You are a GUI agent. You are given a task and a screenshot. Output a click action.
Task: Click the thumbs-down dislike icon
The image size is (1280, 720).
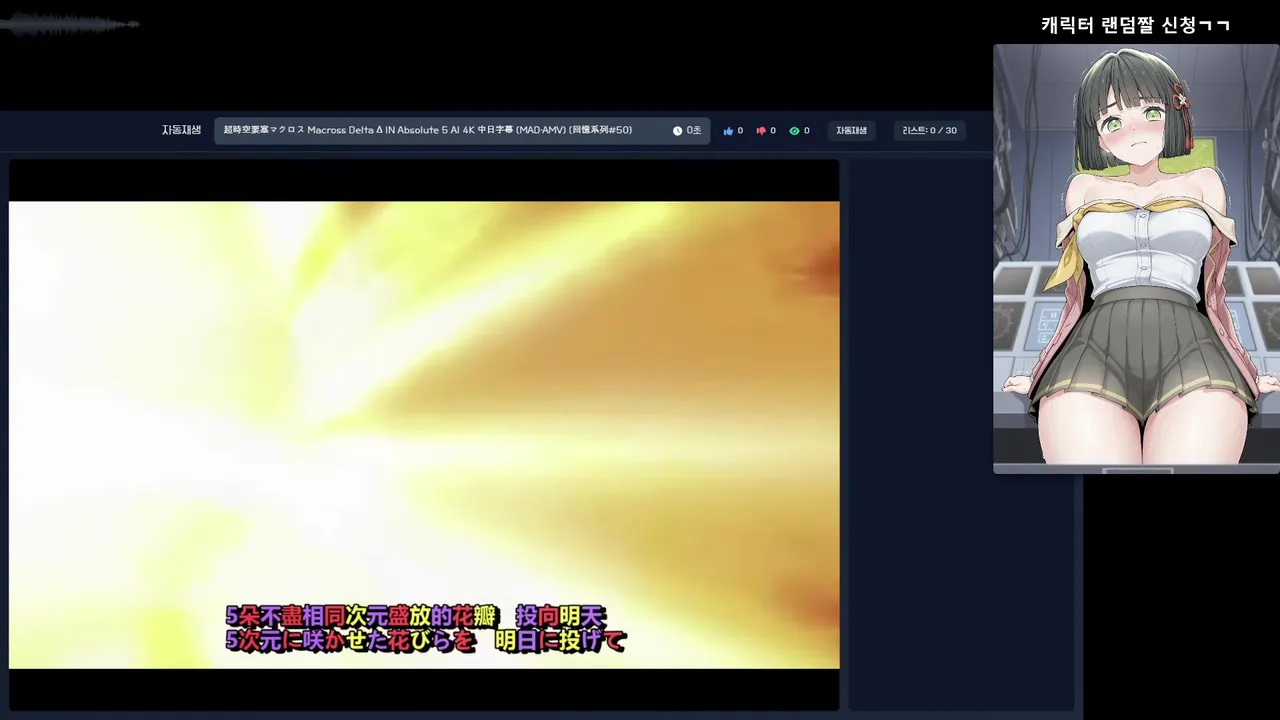[x=761, y=131]
